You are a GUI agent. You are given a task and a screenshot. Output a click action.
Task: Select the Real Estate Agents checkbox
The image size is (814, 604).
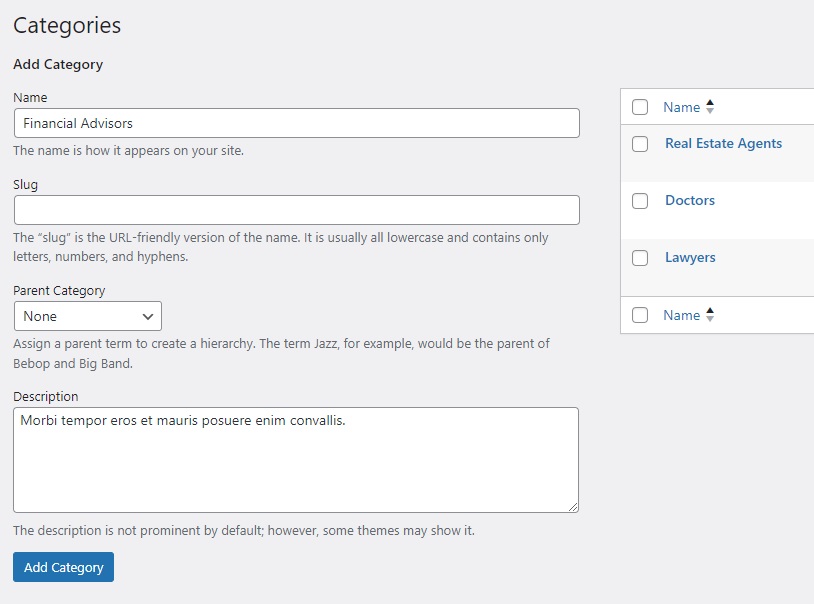coord(640,144)
